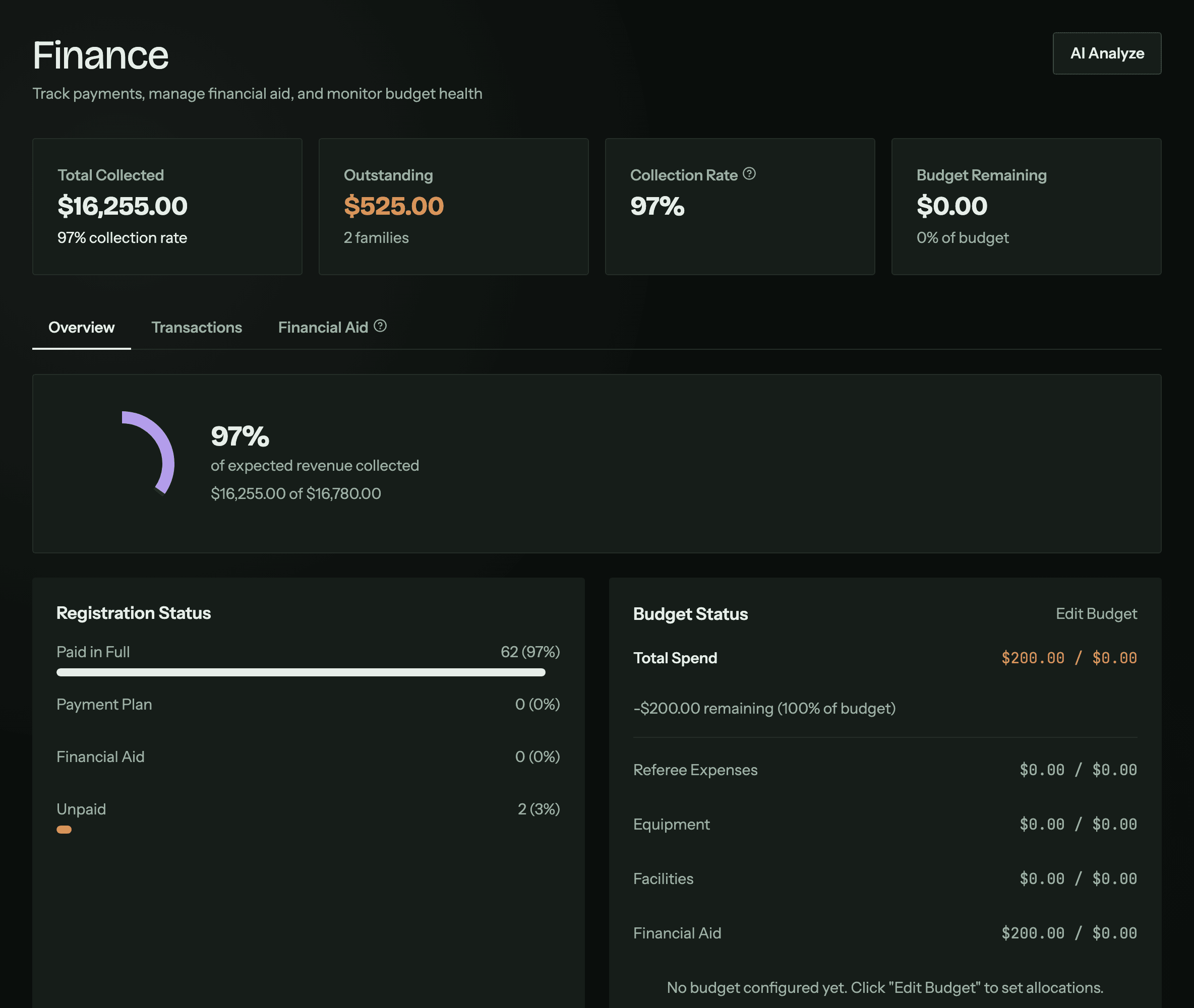Select the Total Collected $16,255.00 value

pos(123,206)
